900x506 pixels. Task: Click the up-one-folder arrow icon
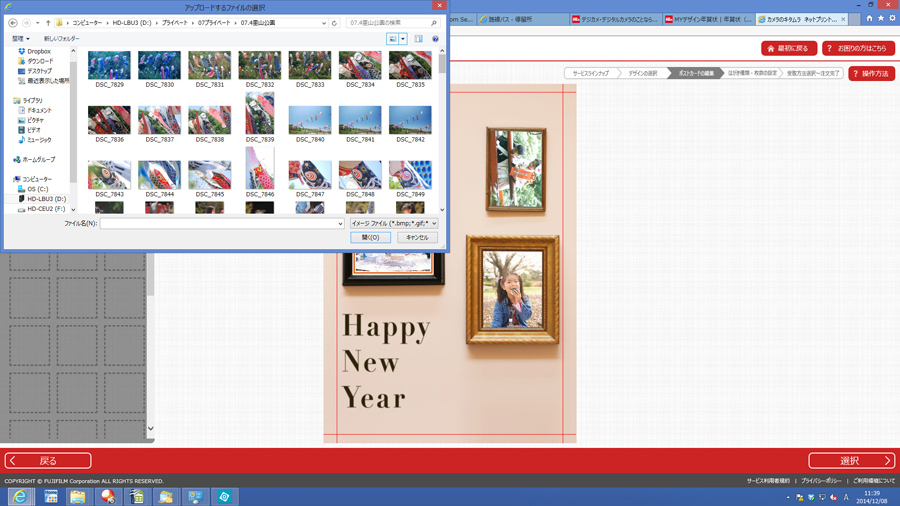point(48,23)
